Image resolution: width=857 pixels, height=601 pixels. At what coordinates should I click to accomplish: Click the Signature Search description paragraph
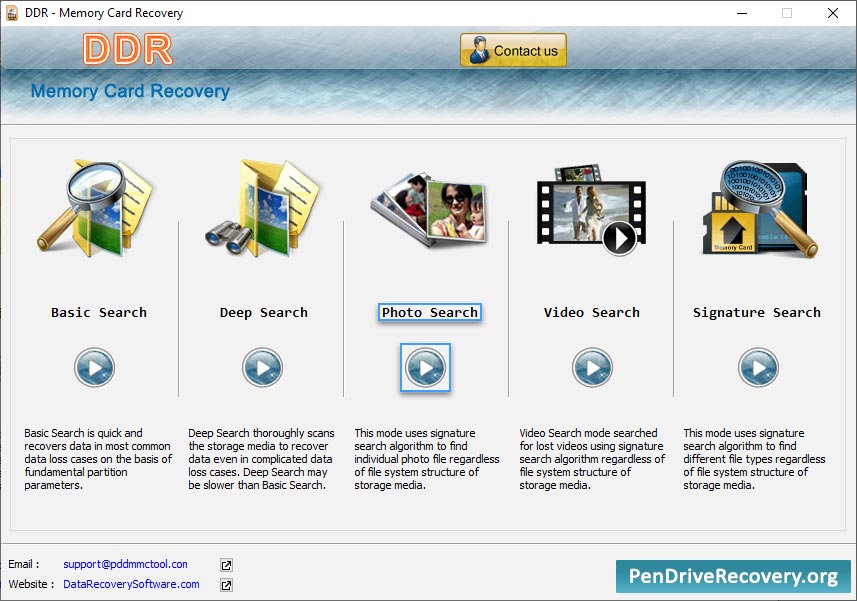[x=754, y=459]
